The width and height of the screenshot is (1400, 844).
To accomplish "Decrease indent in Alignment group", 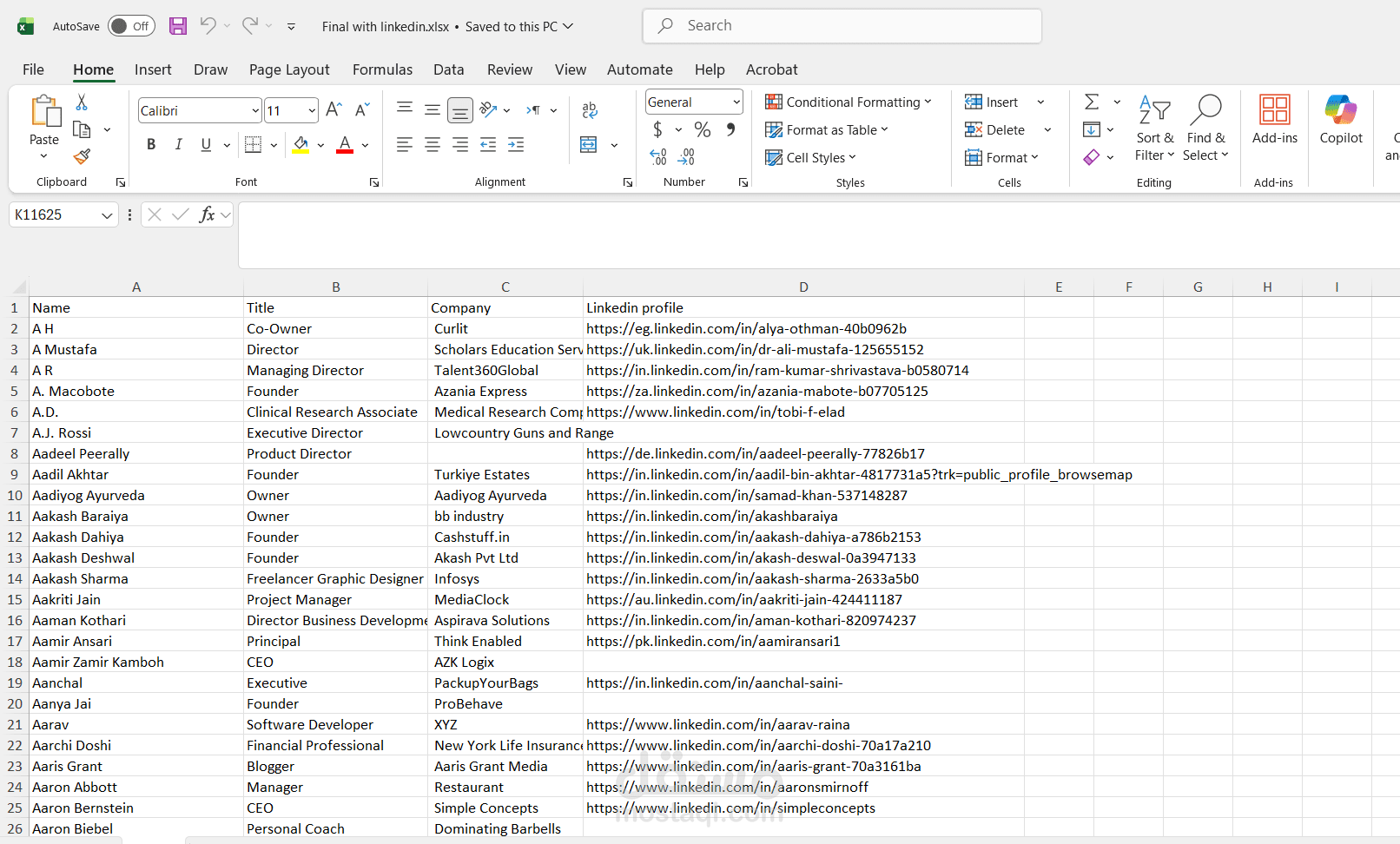I will [x=488, y=145].
